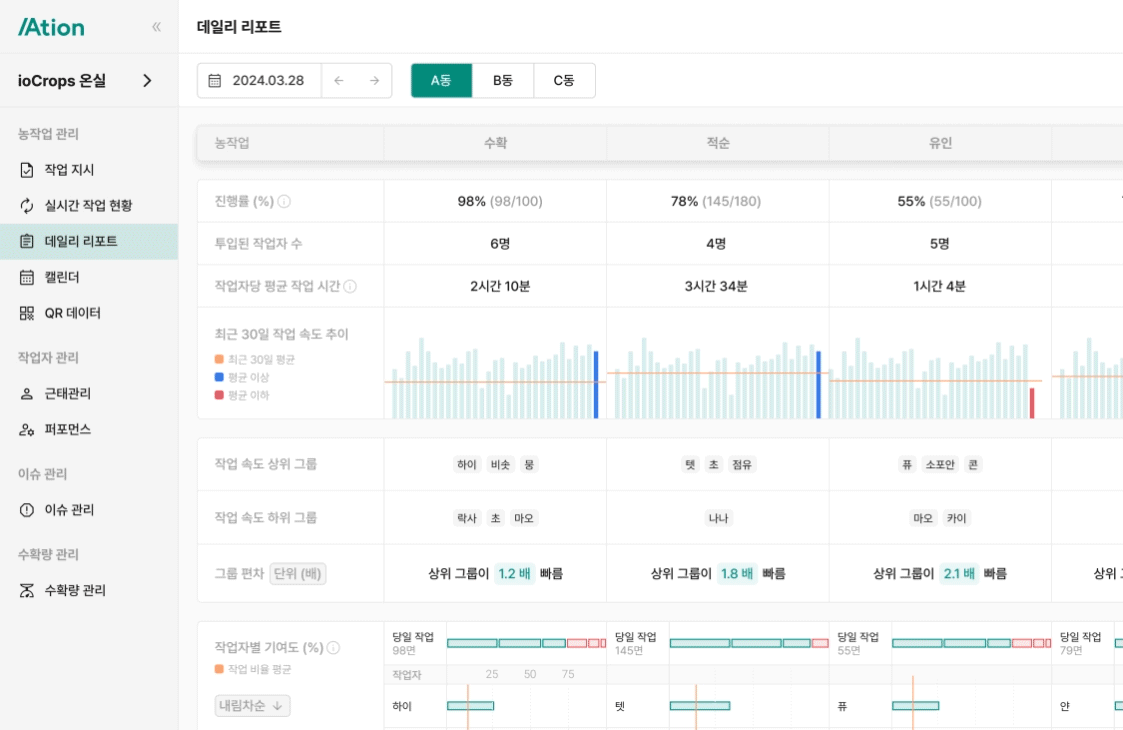1123x730 pixels.
Task: Go to previous date arrow
Action: 339,80
